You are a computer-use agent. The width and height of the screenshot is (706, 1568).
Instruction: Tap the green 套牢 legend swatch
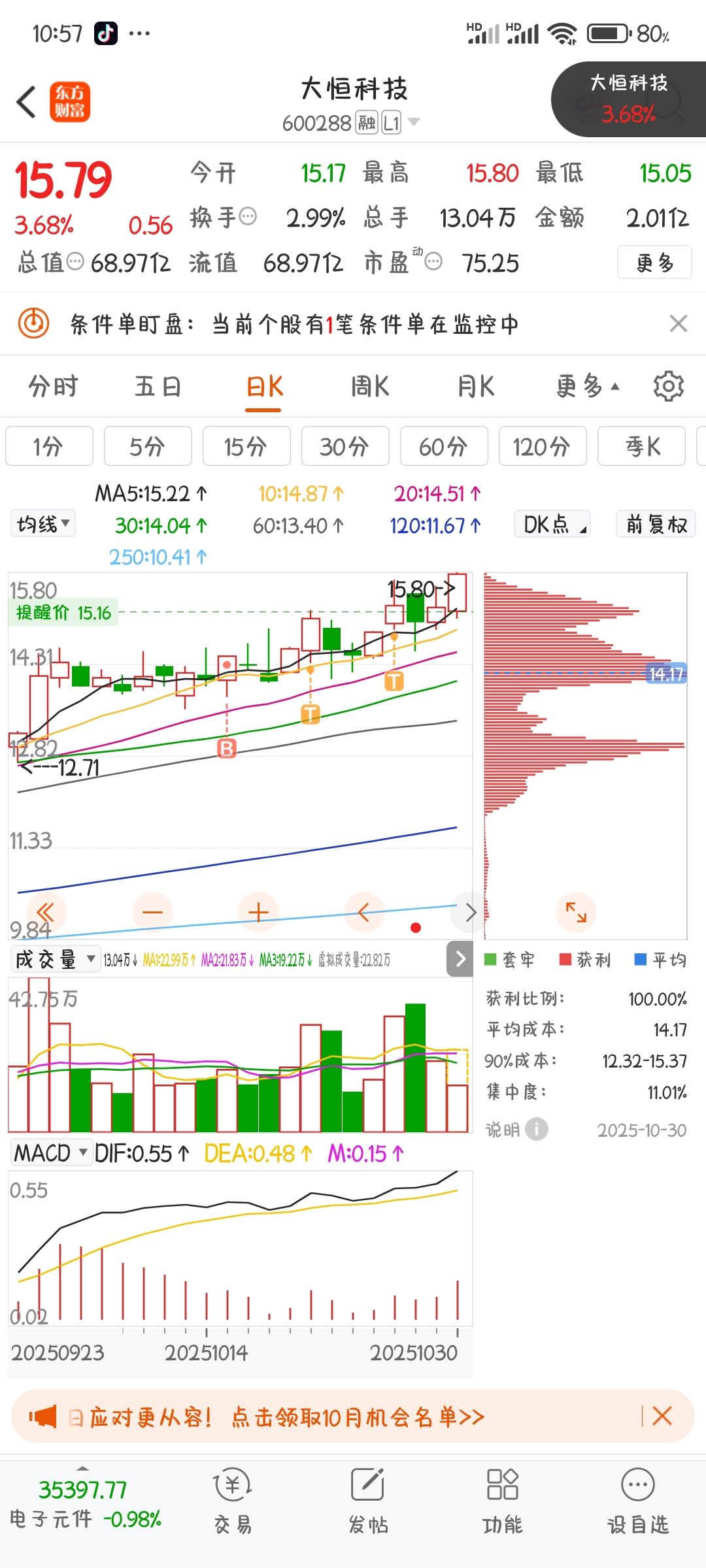click(x=490, y=959)
